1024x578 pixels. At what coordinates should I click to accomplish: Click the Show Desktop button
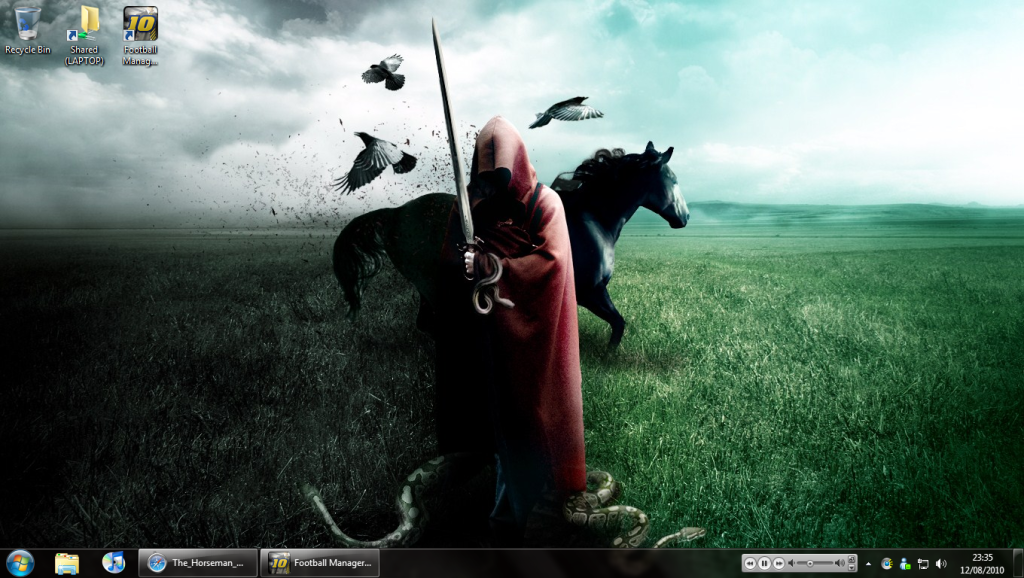click(1018, 563)
